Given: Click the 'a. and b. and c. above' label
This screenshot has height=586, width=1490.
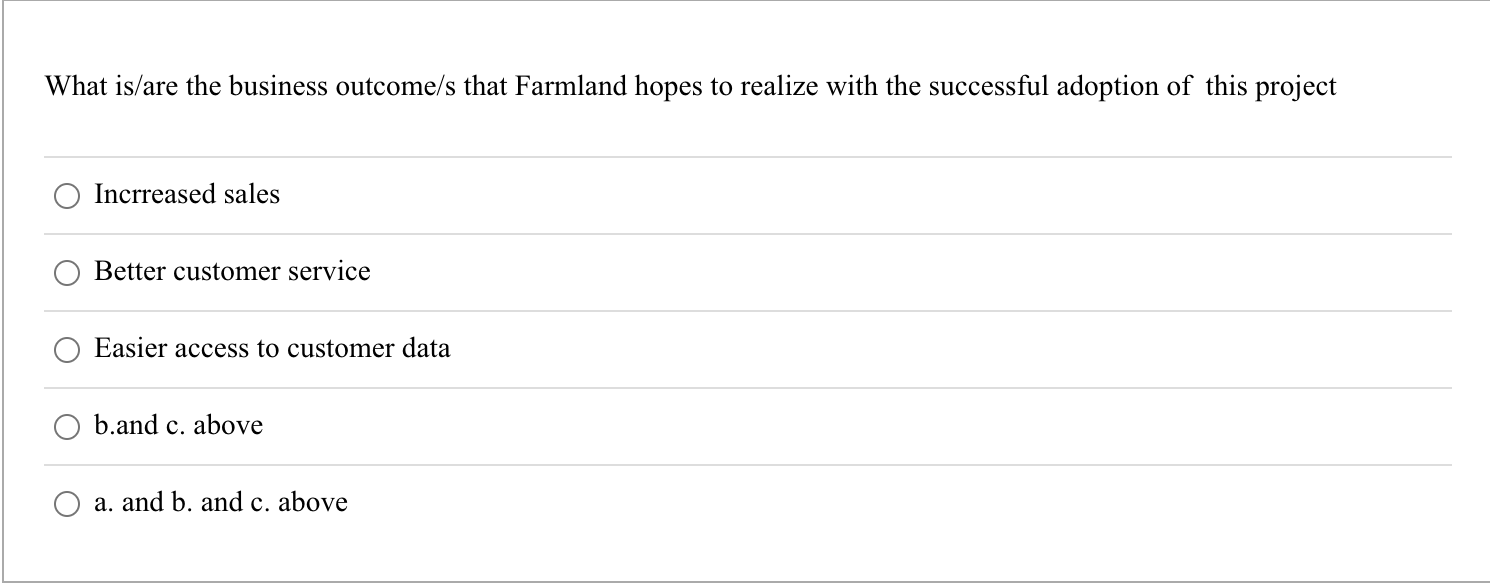Looking at the screenshot, I should pyautogui.click(x=220, y=502).
